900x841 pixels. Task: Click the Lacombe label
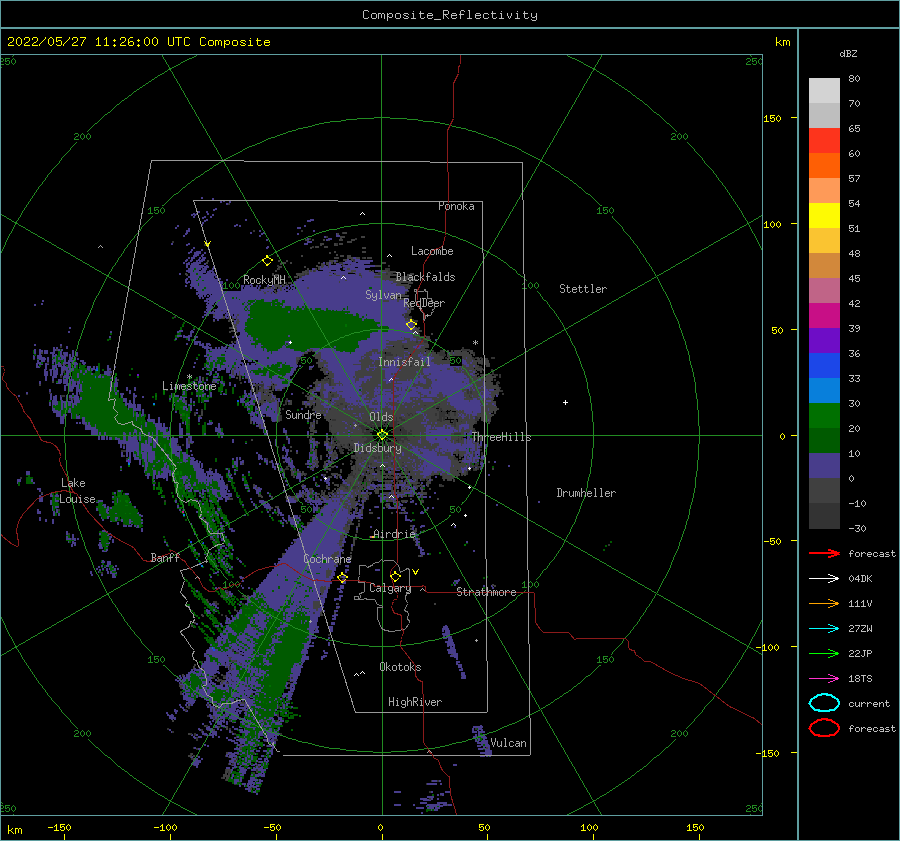click(x=432, y=251)
